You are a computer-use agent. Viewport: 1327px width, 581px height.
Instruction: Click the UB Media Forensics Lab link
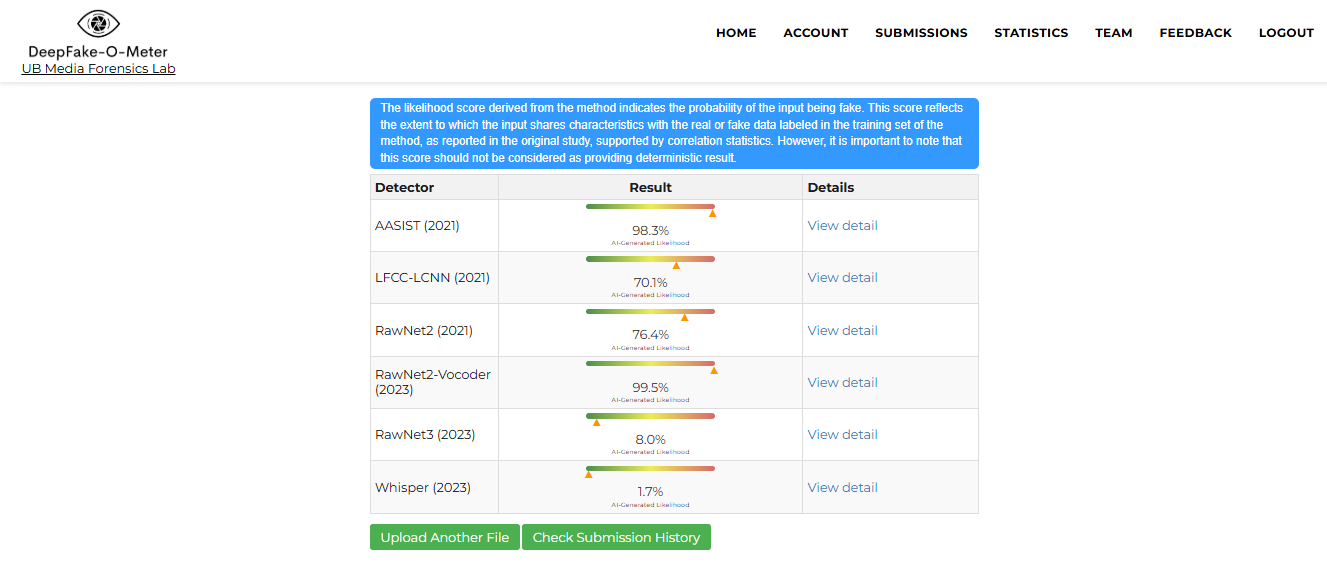(x=98, y=69)
